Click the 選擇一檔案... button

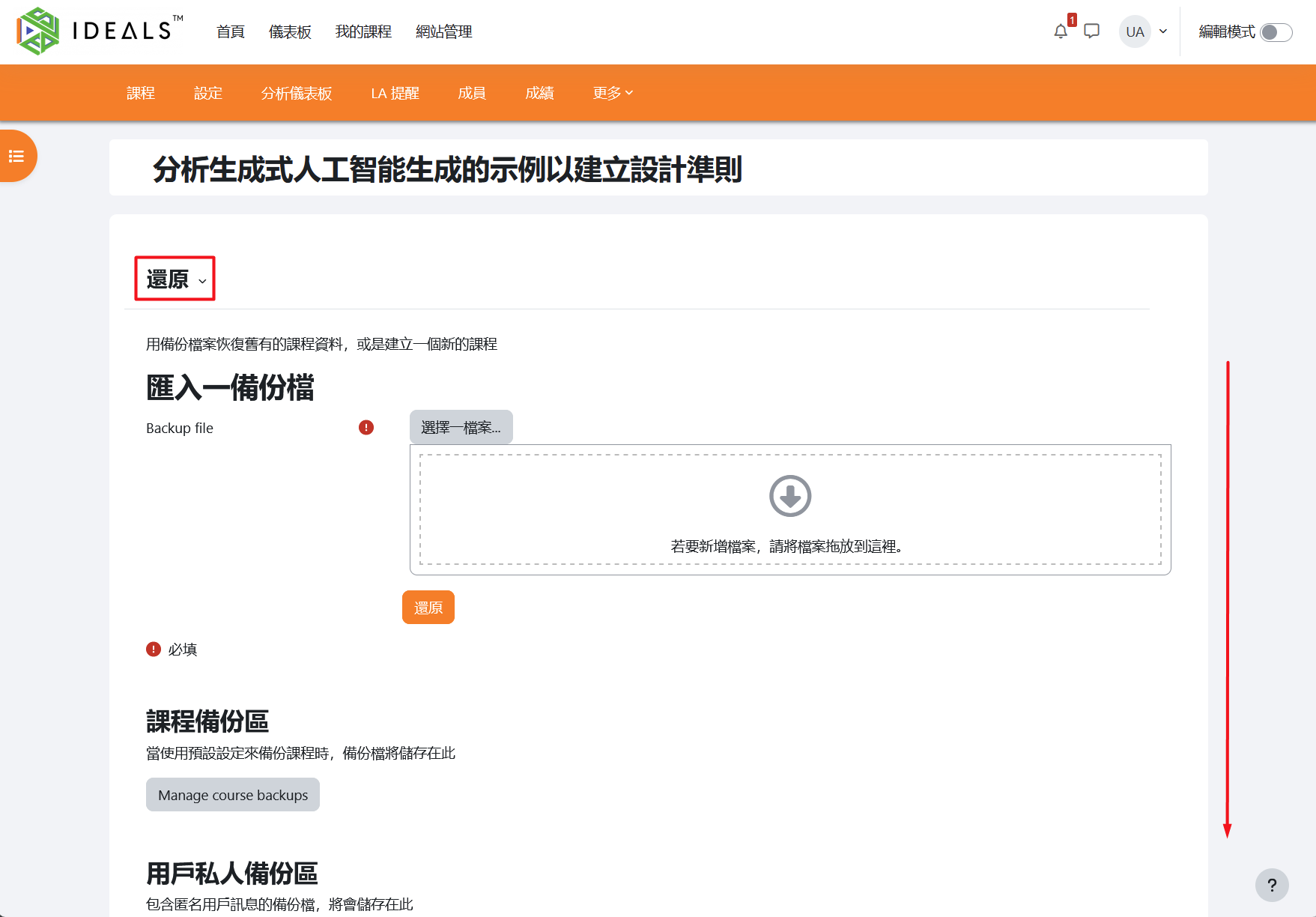(461, 427)
